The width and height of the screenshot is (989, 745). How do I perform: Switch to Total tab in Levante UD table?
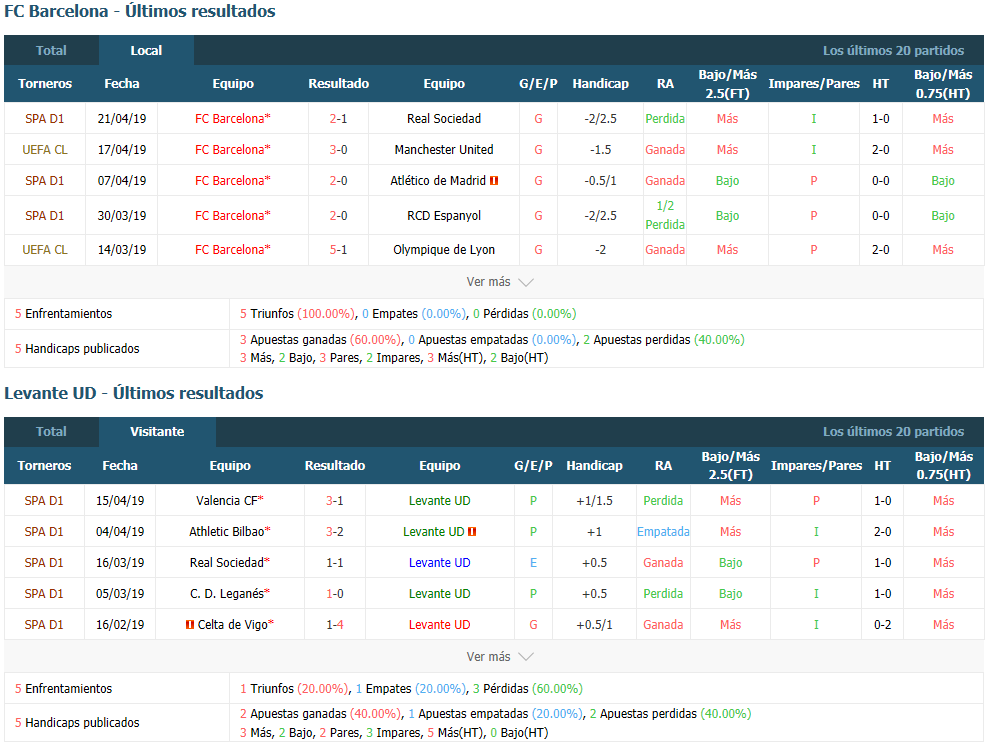click(51, 431)
